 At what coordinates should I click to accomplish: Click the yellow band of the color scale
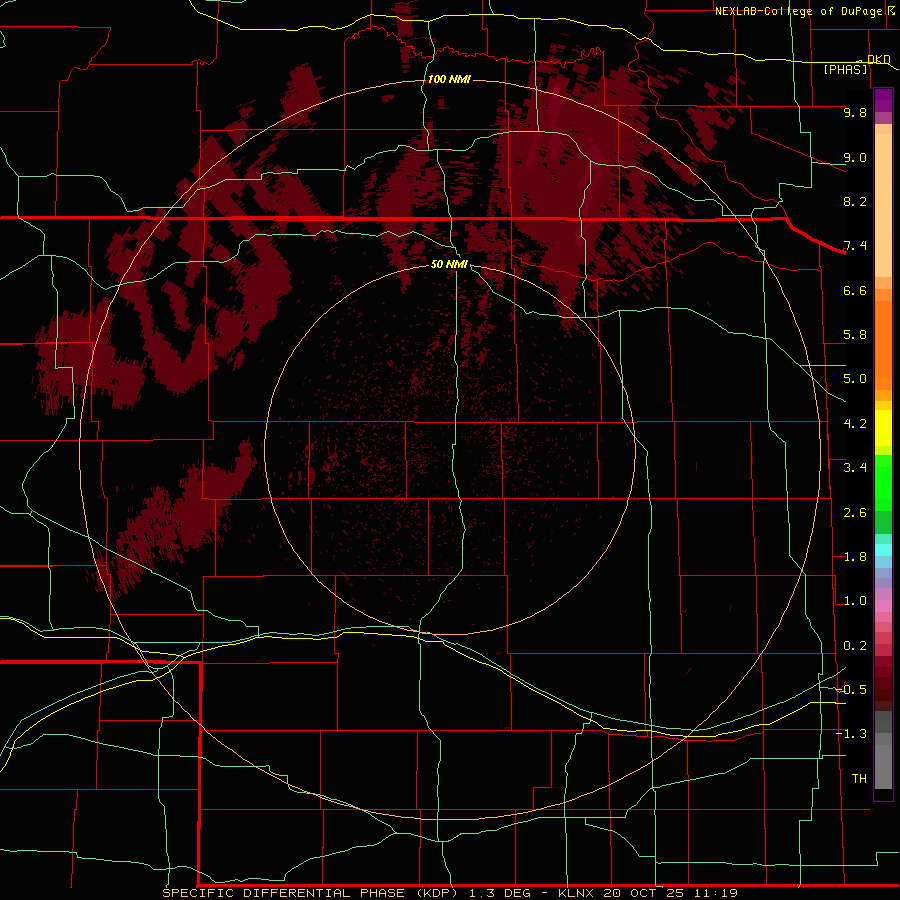tap(883, 428)
